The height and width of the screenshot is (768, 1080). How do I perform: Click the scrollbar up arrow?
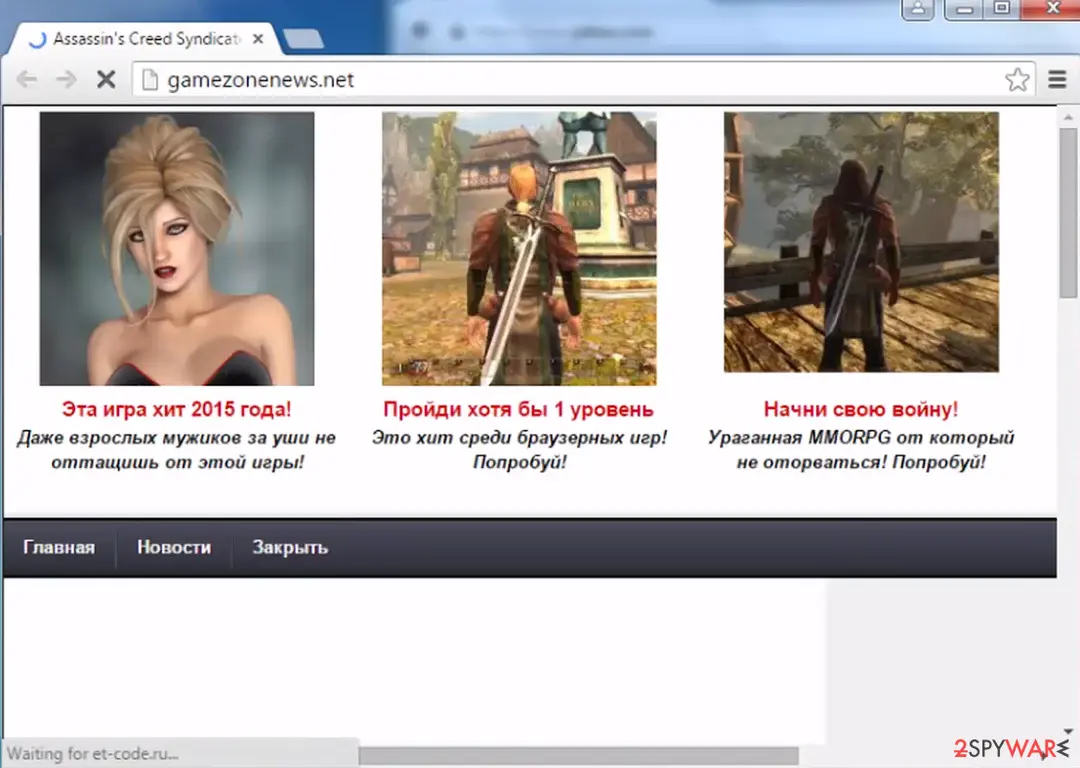tap(1068, 118)
